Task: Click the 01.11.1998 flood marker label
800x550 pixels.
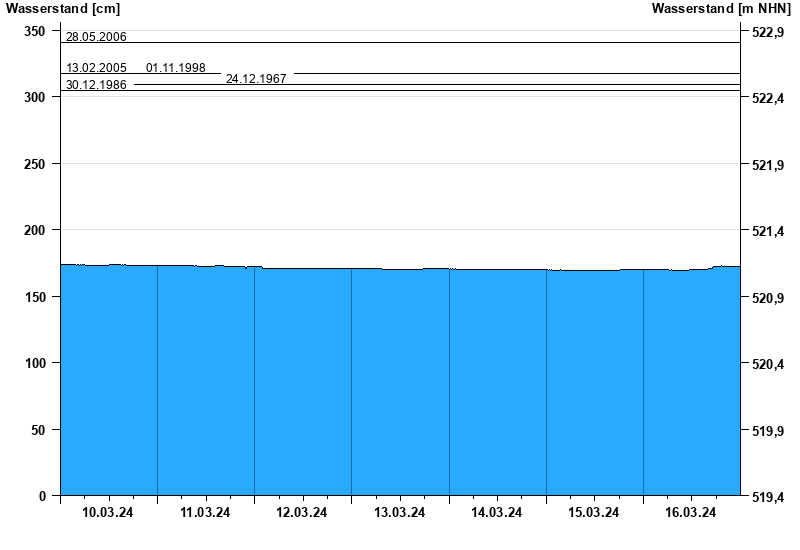Action: 176,68
